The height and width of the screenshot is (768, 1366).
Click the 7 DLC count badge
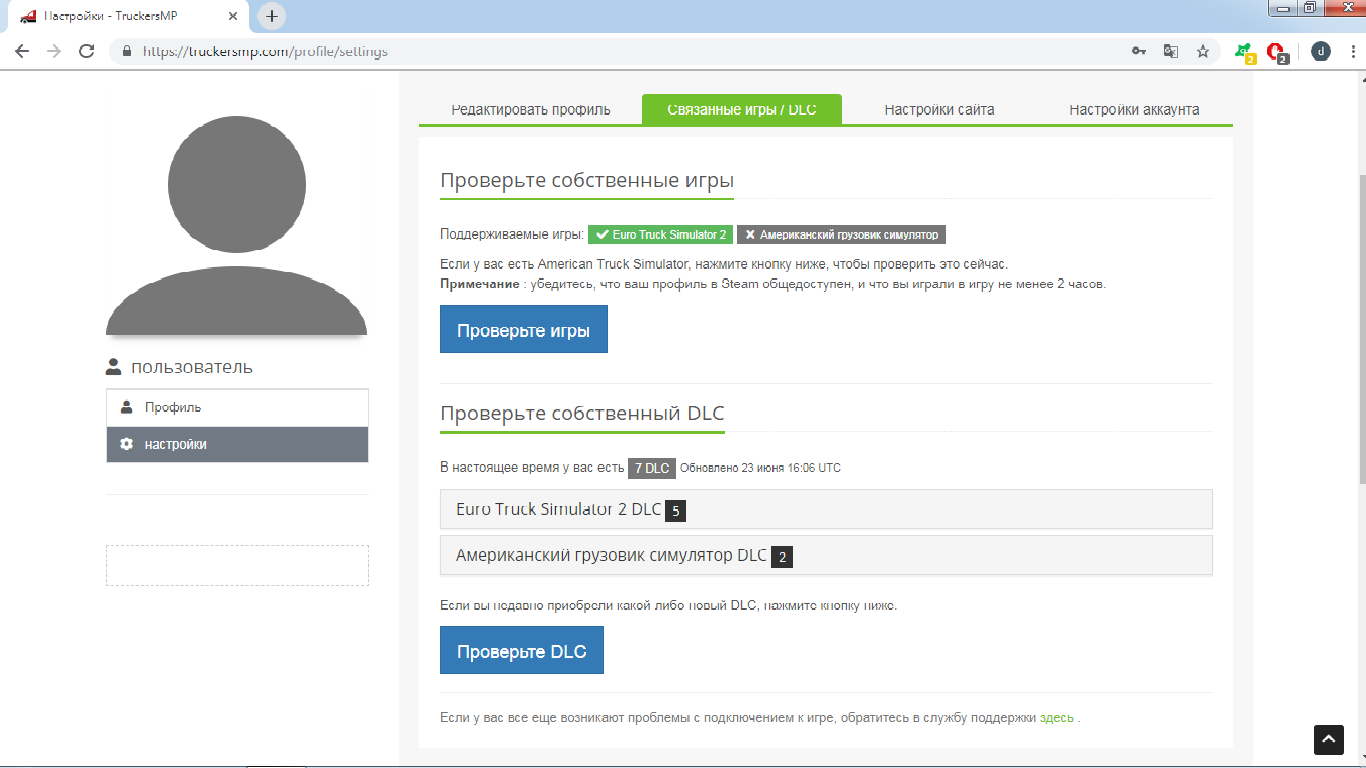click(x=652, y=468)
